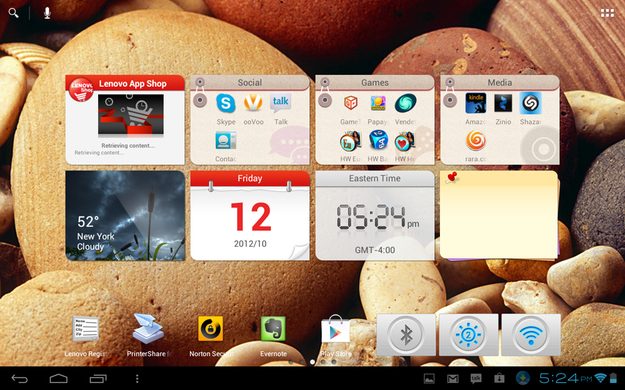
Task: Launch ooVoo from Social folder
Action: (253, 103)
